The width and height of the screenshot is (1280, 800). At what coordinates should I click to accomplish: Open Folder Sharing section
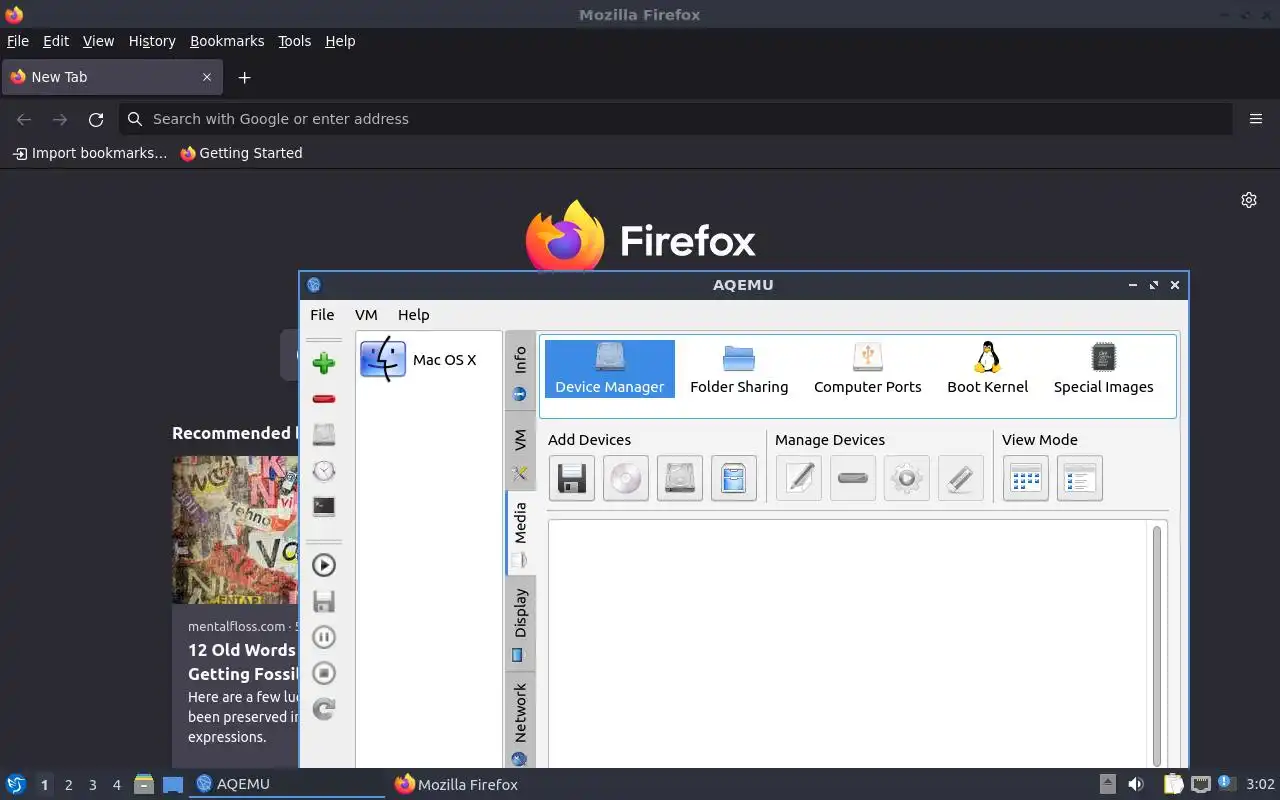click(x=739, y=369)
